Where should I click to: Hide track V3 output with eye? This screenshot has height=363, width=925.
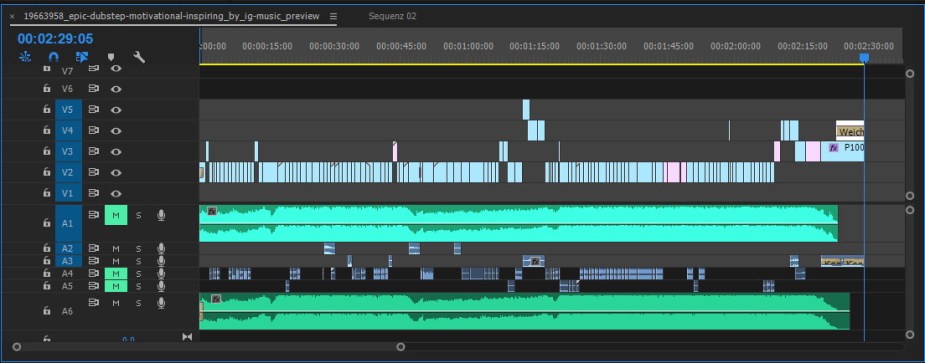pos(116,151)
